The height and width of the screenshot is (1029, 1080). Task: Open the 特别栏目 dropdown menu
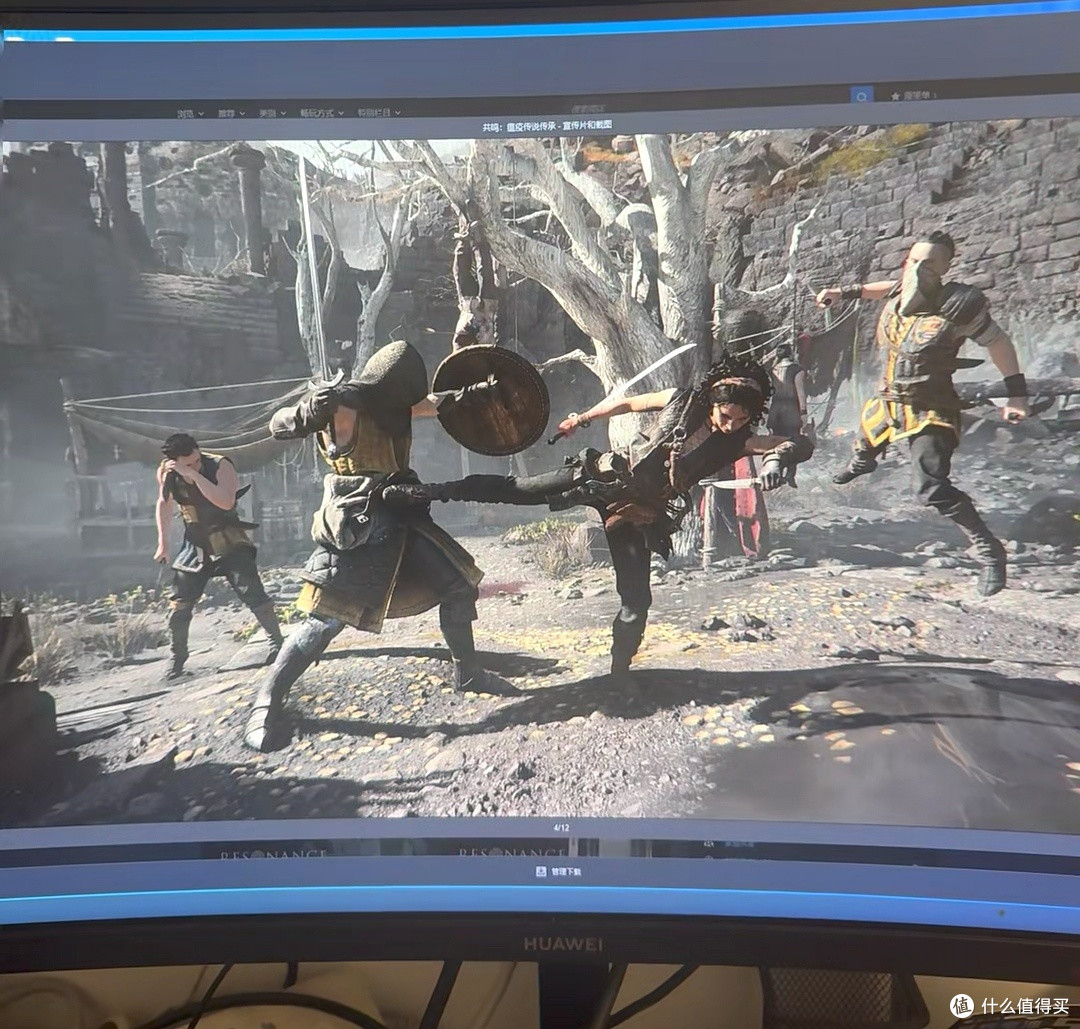[x=378, y=112]
